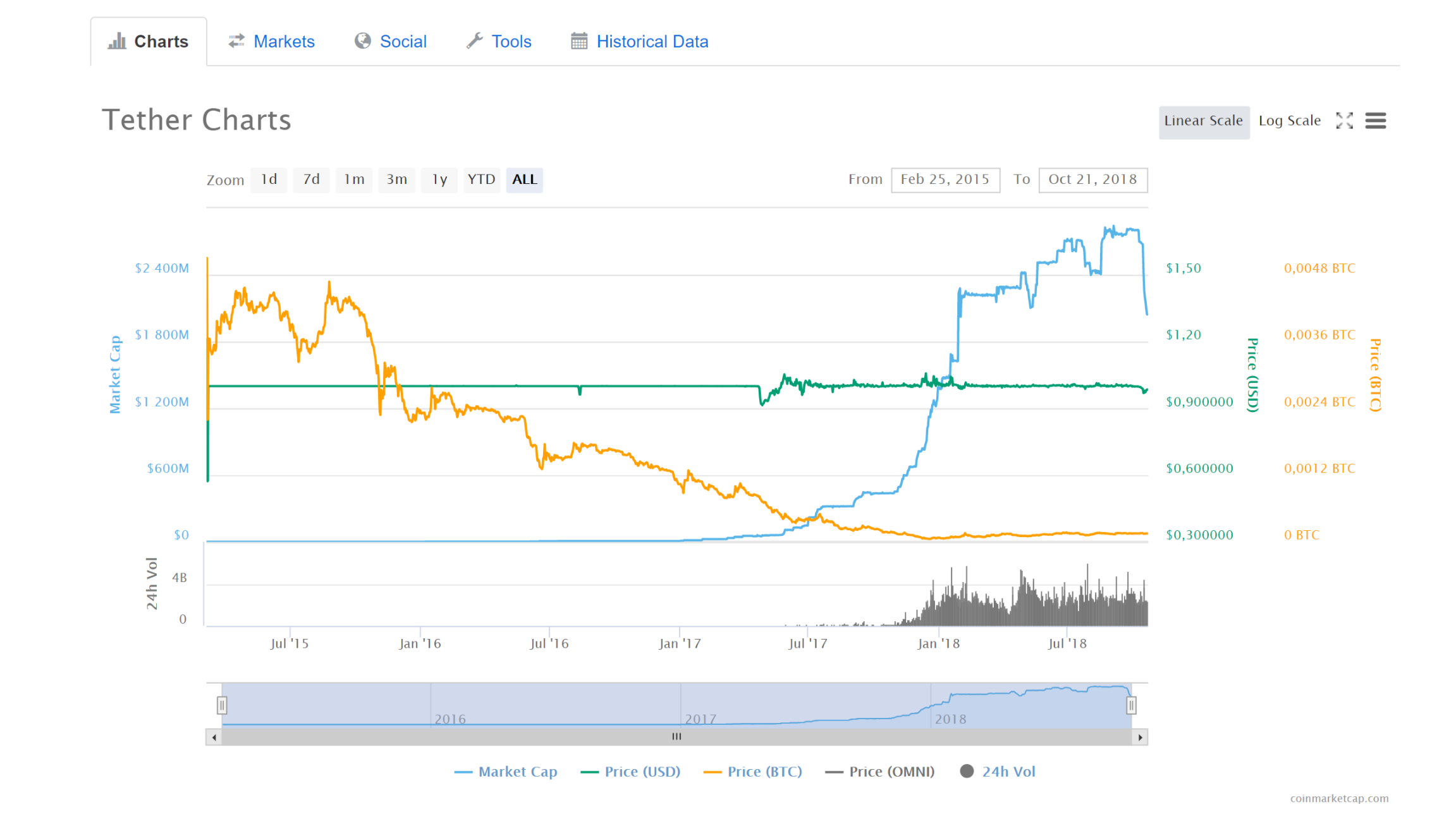Click the 2017 label in navigator

click(700, 719)
